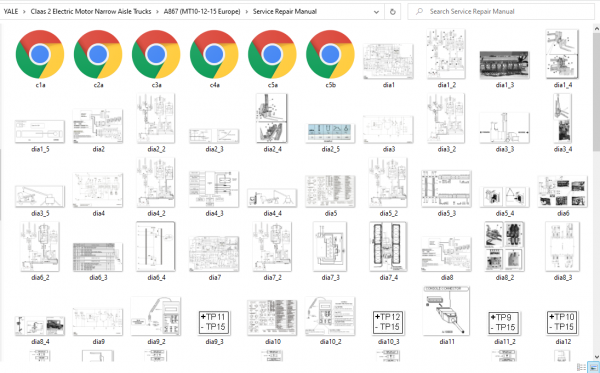Select the dia1_4 image file
Image resolution: width=600 pixels, height=373 pixels.
[x=562, y=54]
